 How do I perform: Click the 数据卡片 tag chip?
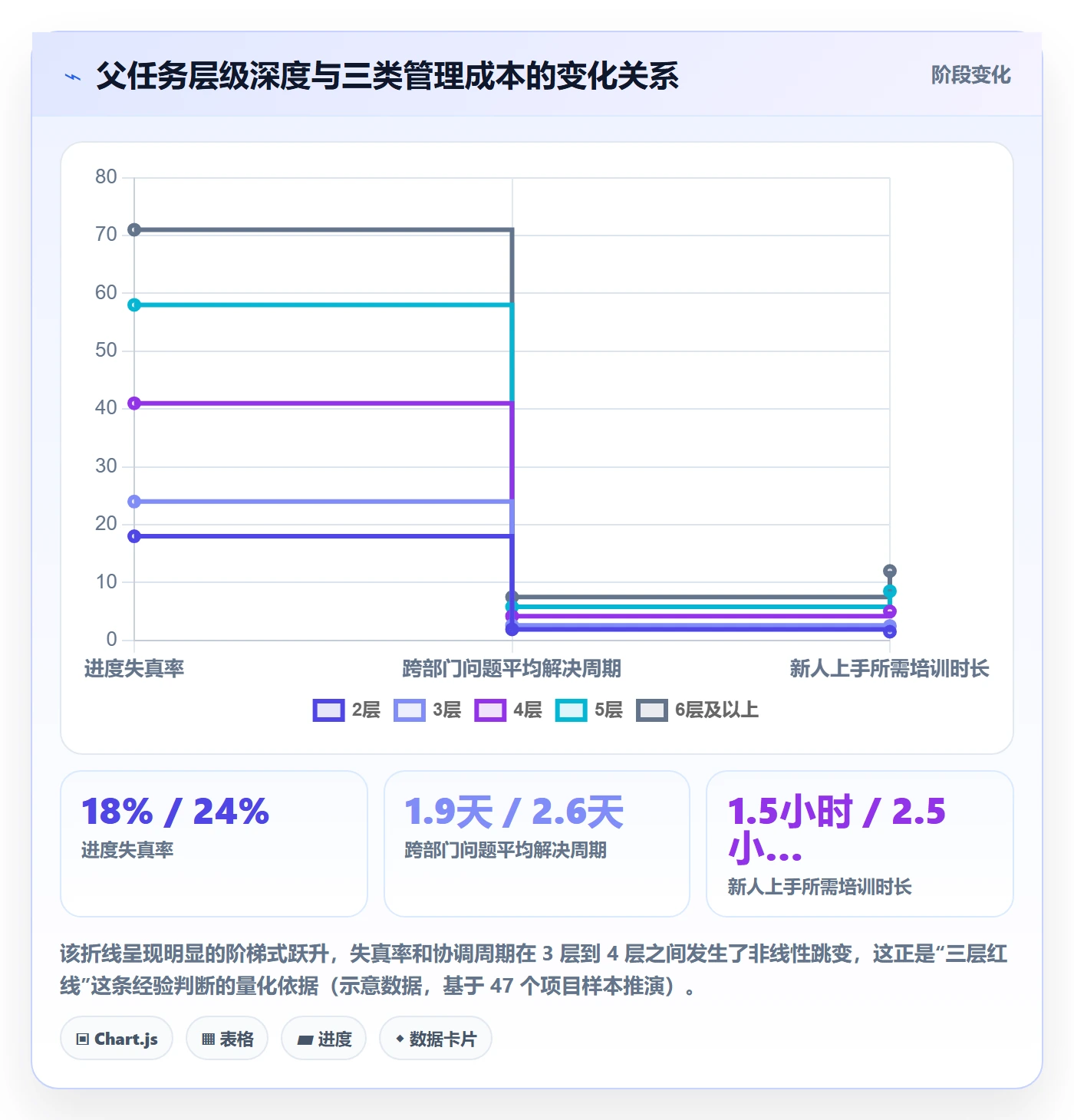click(x=436, y=1039)
